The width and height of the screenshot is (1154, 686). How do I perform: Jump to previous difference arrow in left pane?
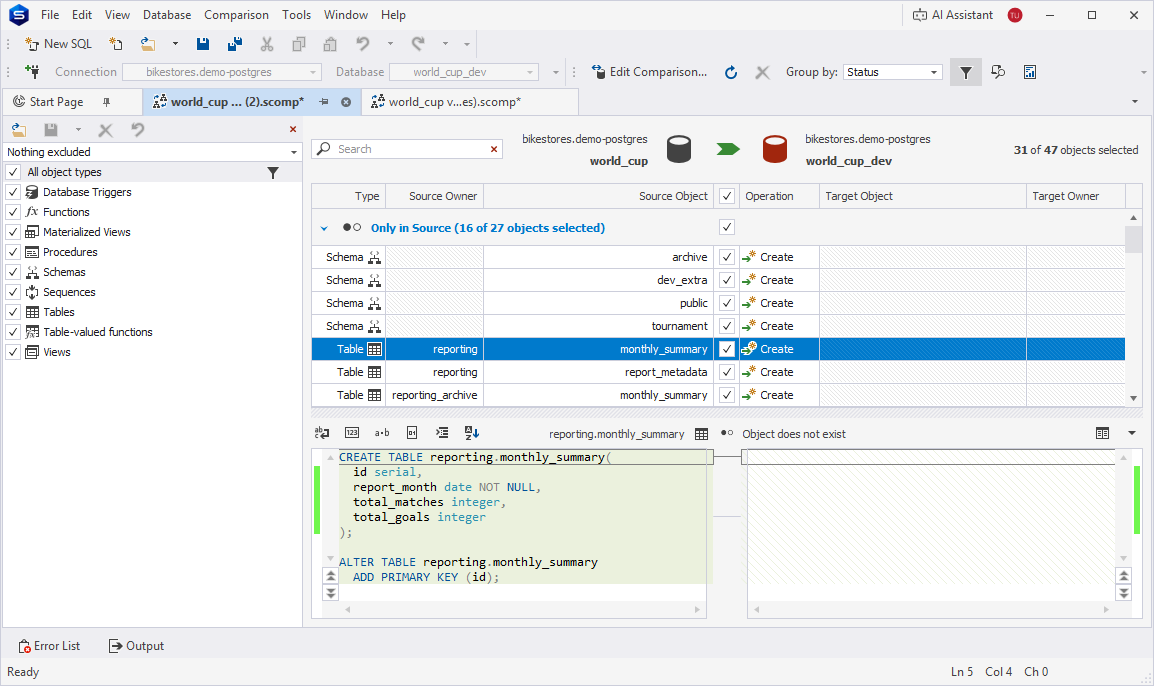click(331, 576)
